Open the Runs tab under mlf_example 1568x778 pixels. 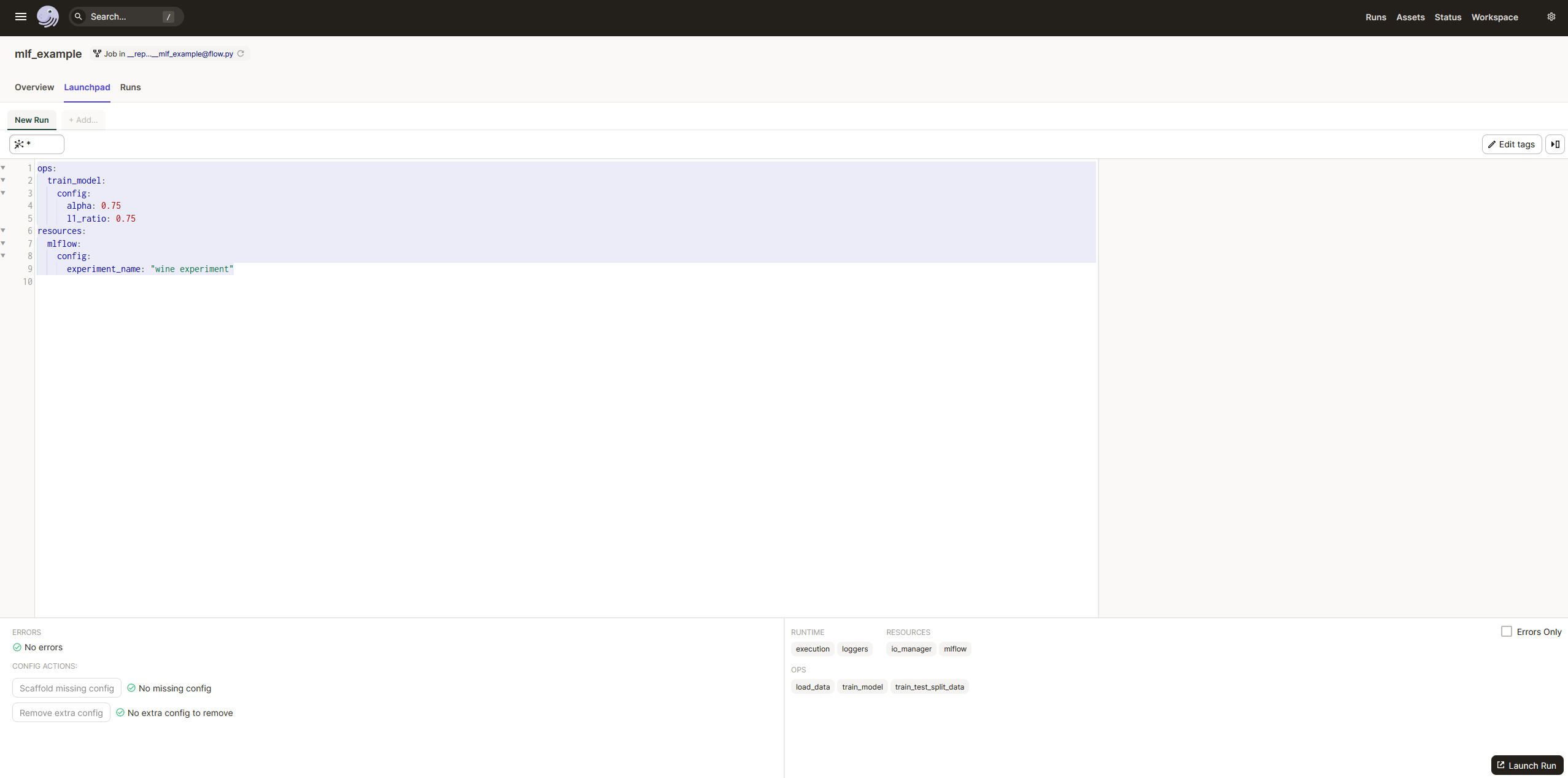coord(130,87)
